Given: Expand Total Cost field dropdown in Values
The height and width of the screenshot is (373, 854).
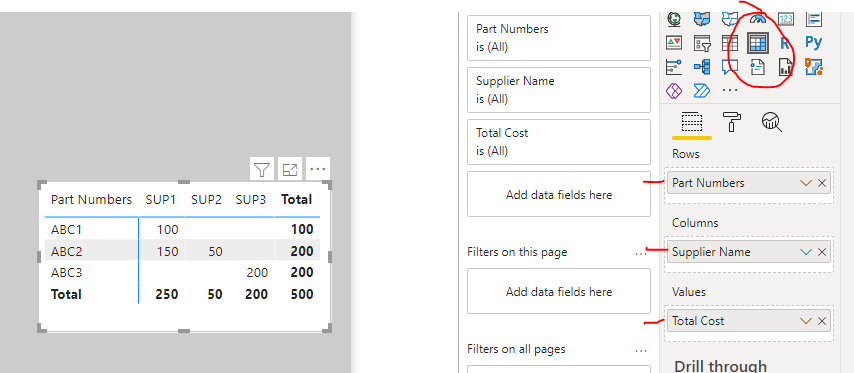Looking at the screenshot, I should coord(806,321).
